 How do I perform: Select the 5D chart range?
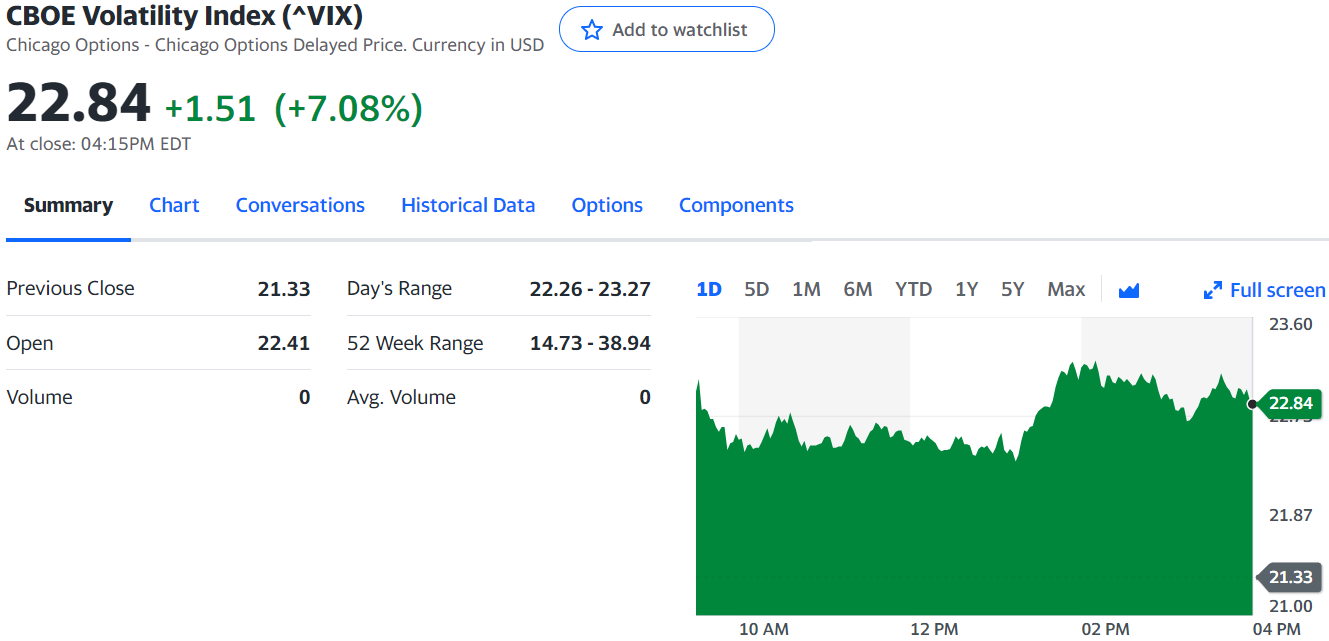point(757,289)
